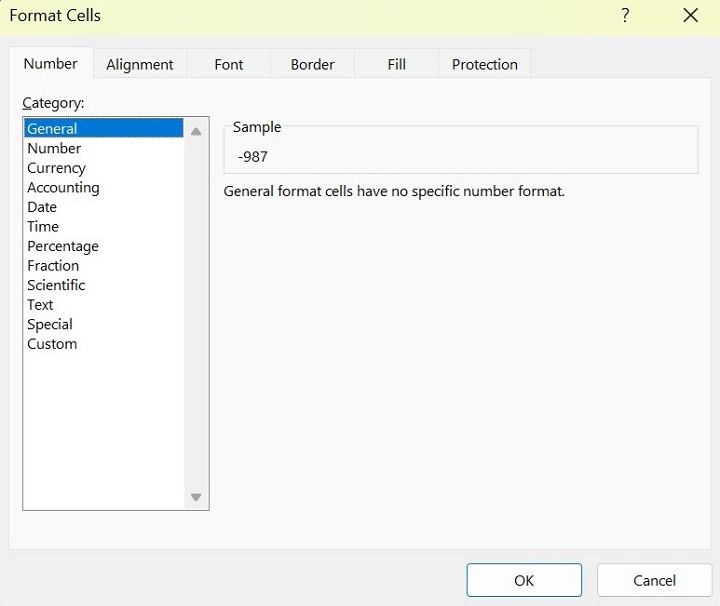Choose the Custom category
The image size is (720, 606).
[x=52, y=344]
